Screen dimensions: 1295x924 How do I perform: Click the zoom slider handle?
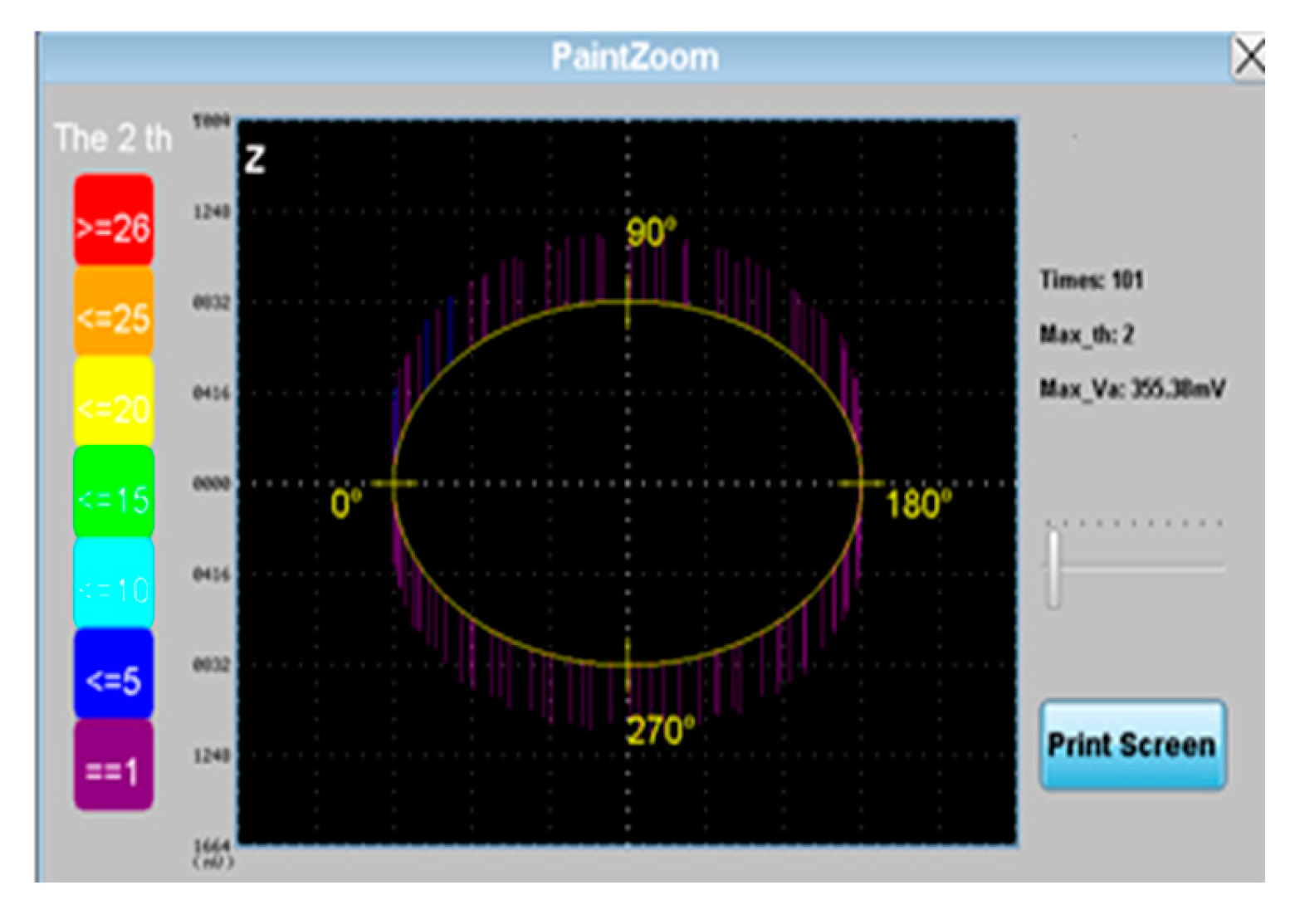click(1053, 570)
